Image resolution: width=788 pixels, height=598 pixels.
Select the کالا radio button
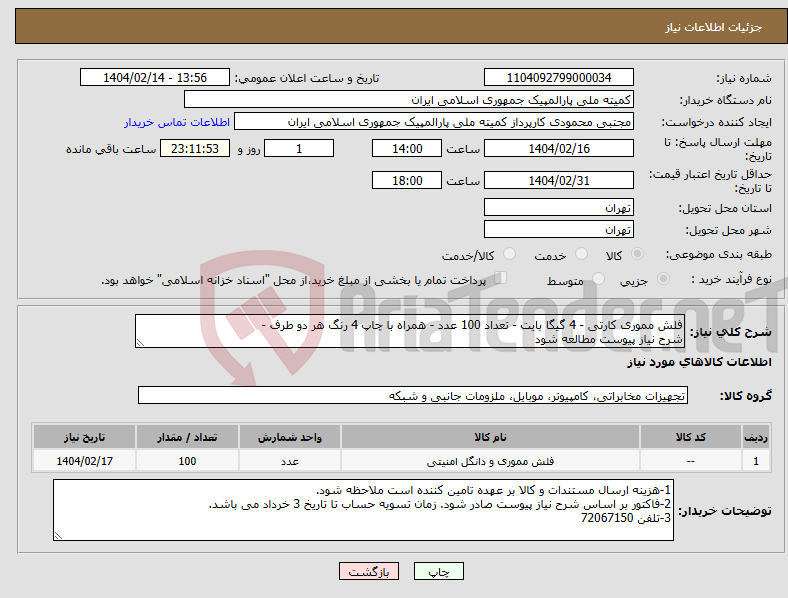tap(637, 254)
